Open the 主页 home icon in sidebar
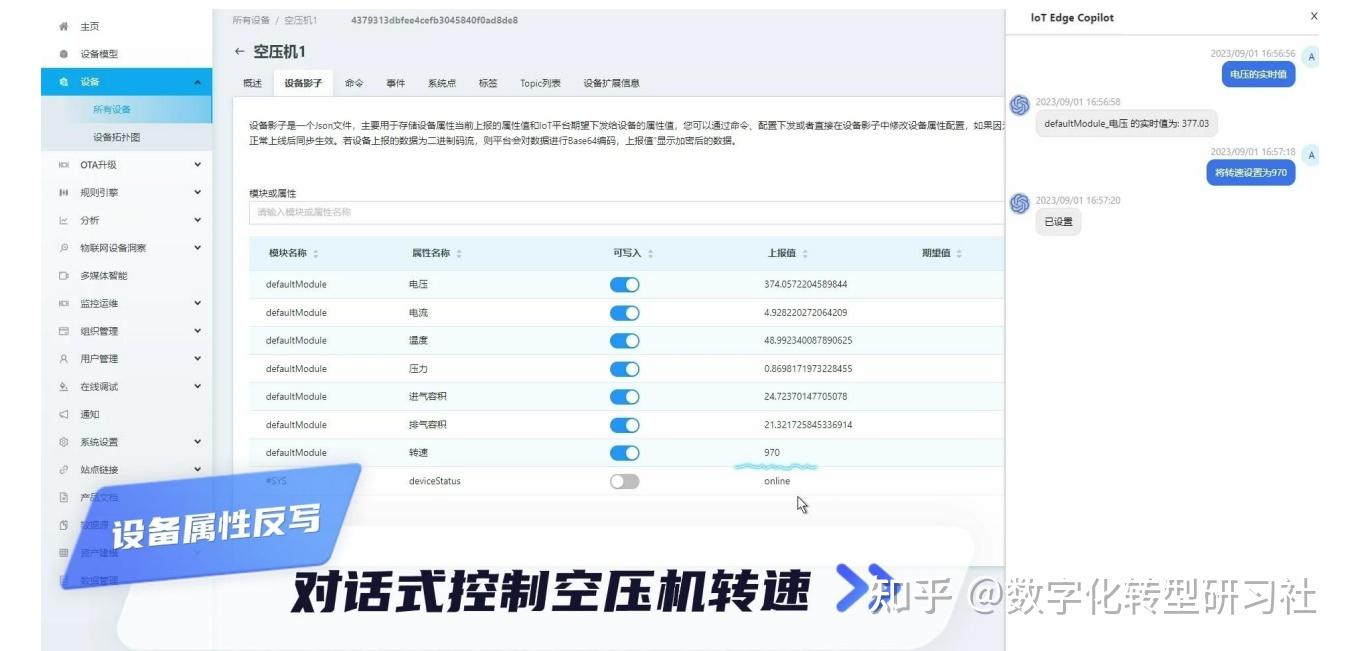 [x=64, y=26]
